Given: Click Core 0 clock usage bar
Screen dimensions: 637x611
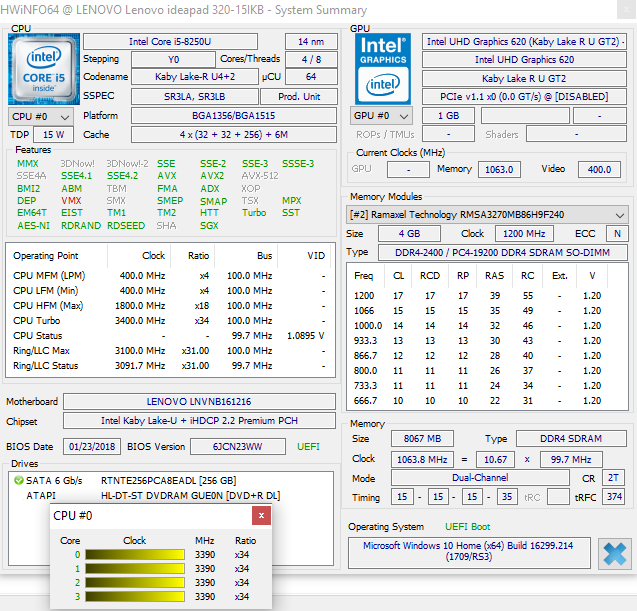Looking at the screenshot, I should point(135,555).
